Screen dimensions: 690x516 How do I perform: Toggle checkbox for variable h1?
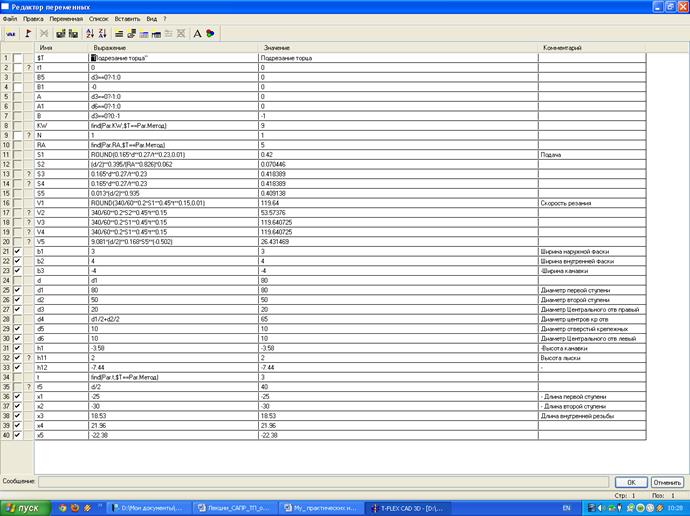click(x=17, y=348)
